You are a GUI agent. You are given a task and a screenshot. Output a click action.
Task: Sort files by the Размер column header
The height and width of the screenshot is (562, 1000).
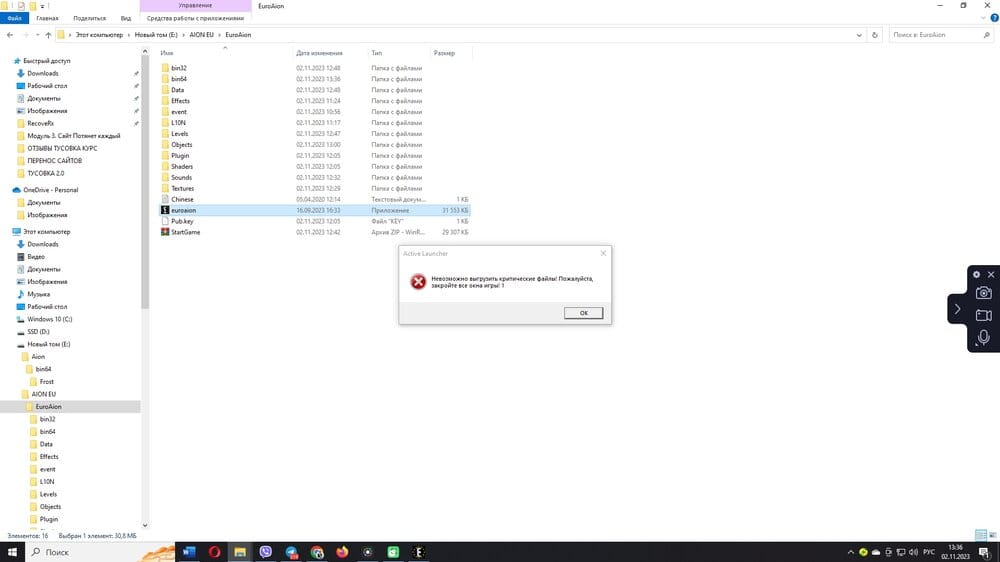(445, 53)
